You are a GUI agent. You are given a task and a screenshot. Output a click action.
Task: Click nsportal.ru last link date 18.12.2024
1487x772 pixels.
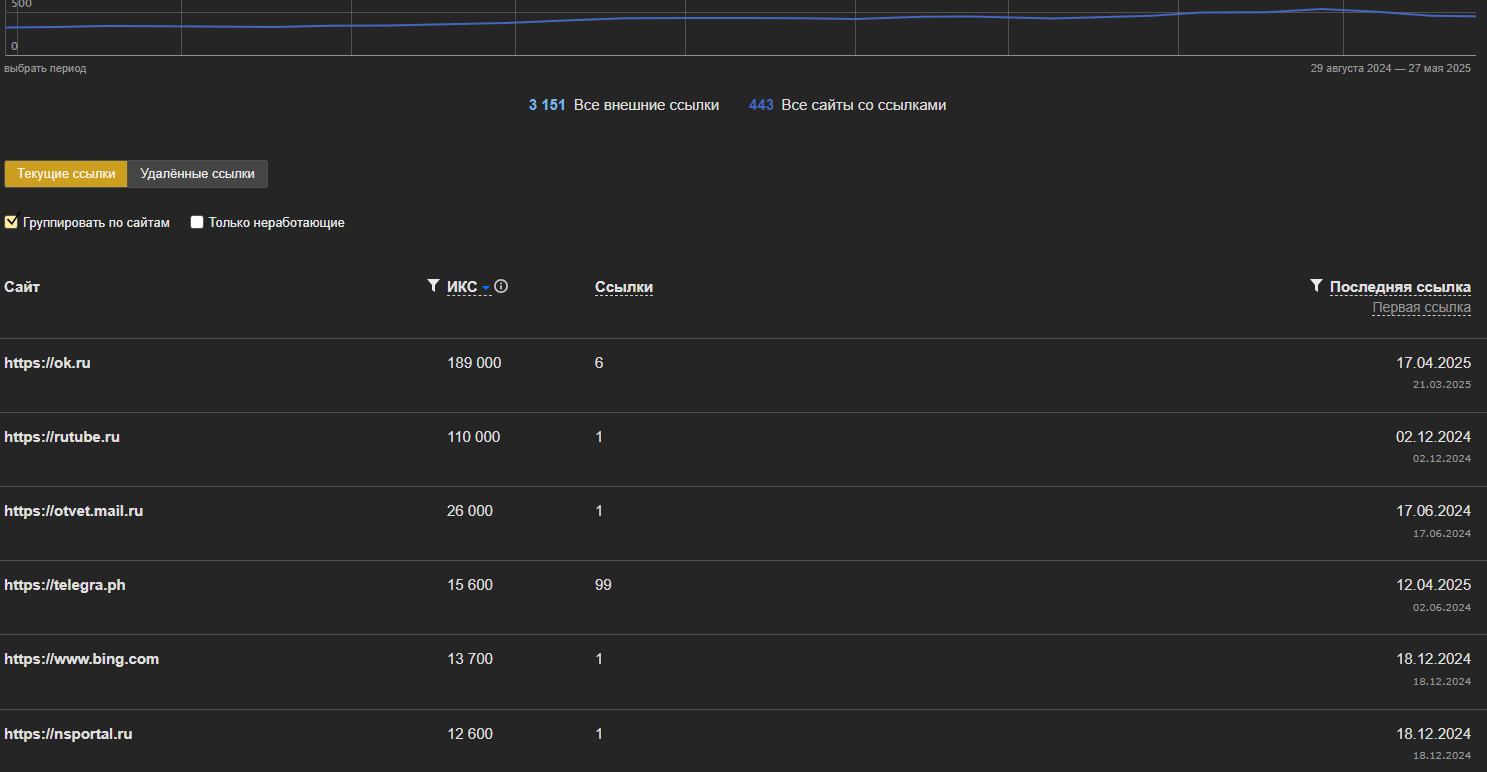pos(1434,734)
